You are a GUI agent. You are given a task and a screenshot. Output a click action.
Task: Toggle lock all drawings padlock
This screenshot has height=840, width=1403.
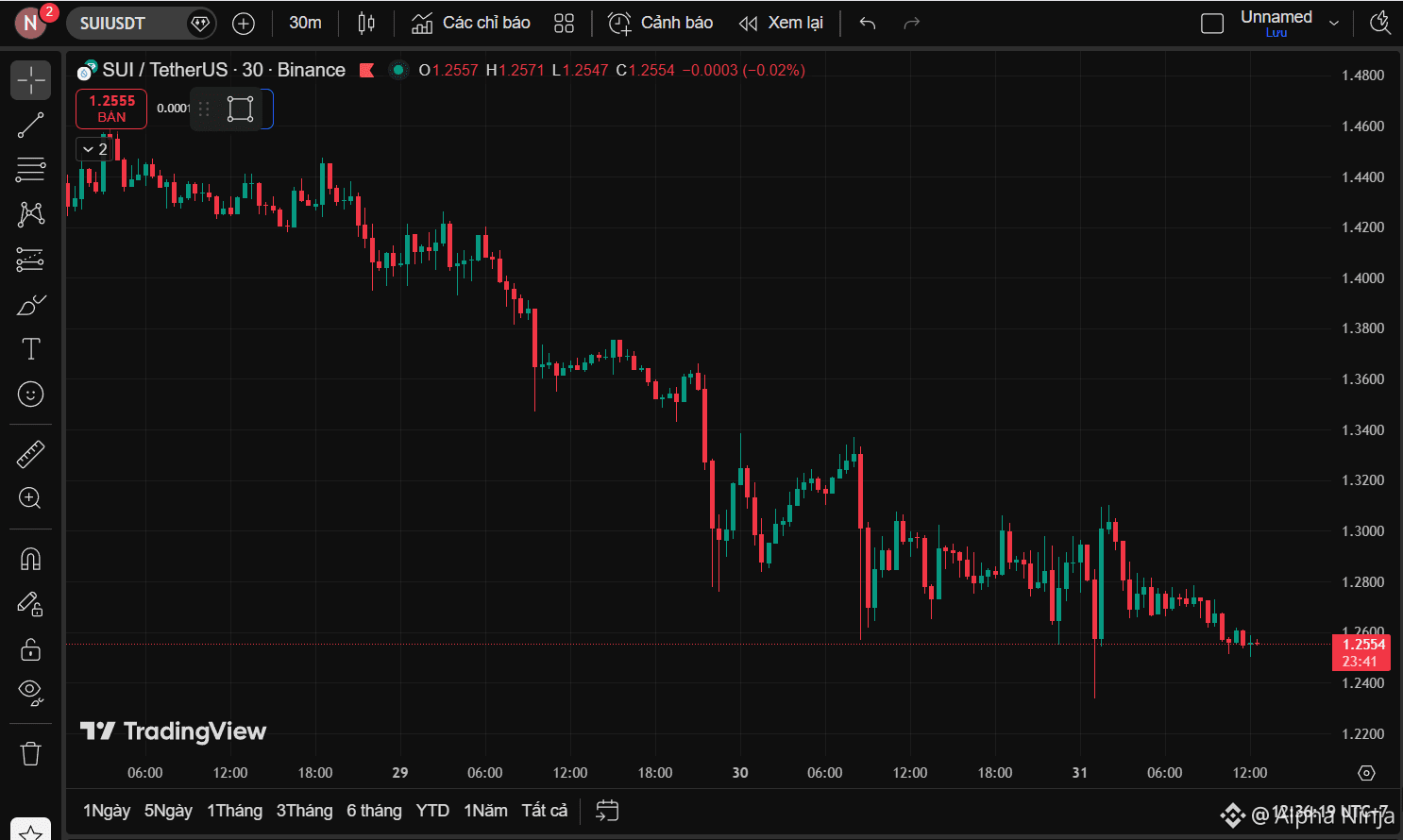tap(30, 649)
